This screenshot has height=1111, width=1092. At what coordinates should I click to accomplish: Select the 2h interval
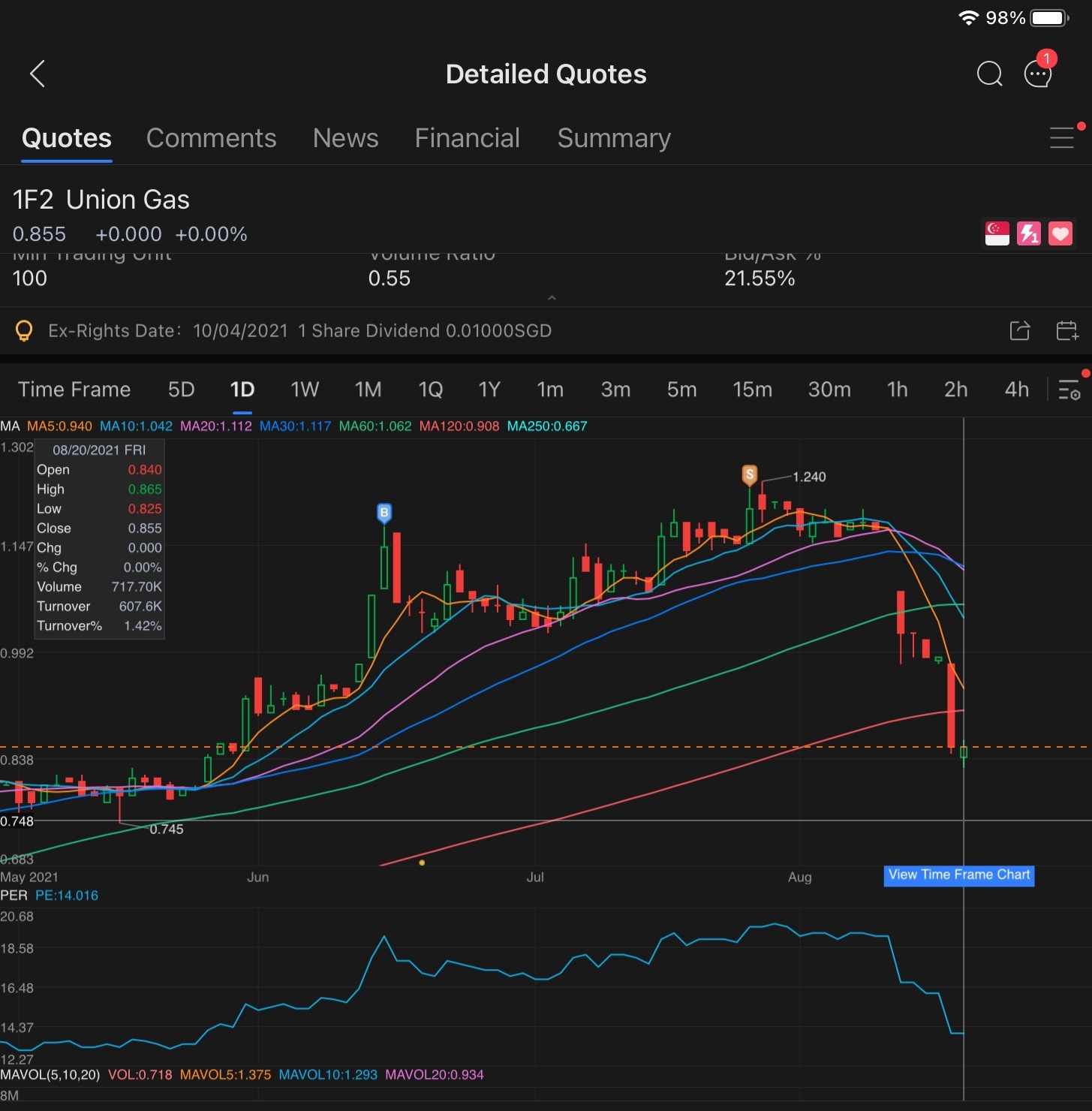tap(956, 390)
